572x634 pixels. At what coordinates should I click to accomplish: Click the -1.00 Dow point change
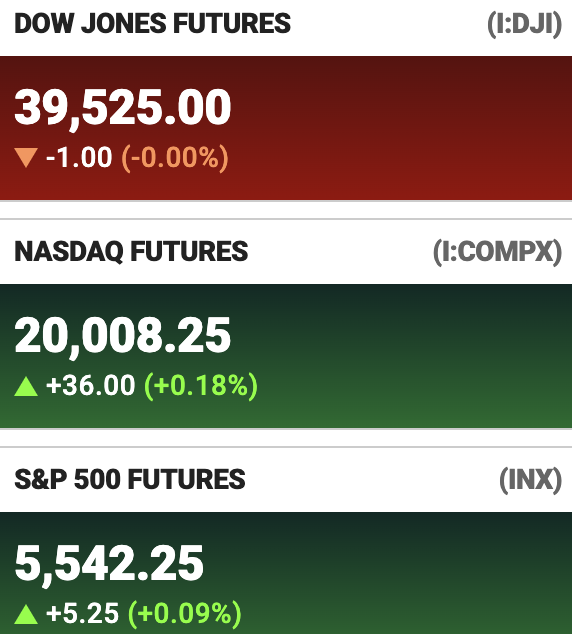[79, 157]
